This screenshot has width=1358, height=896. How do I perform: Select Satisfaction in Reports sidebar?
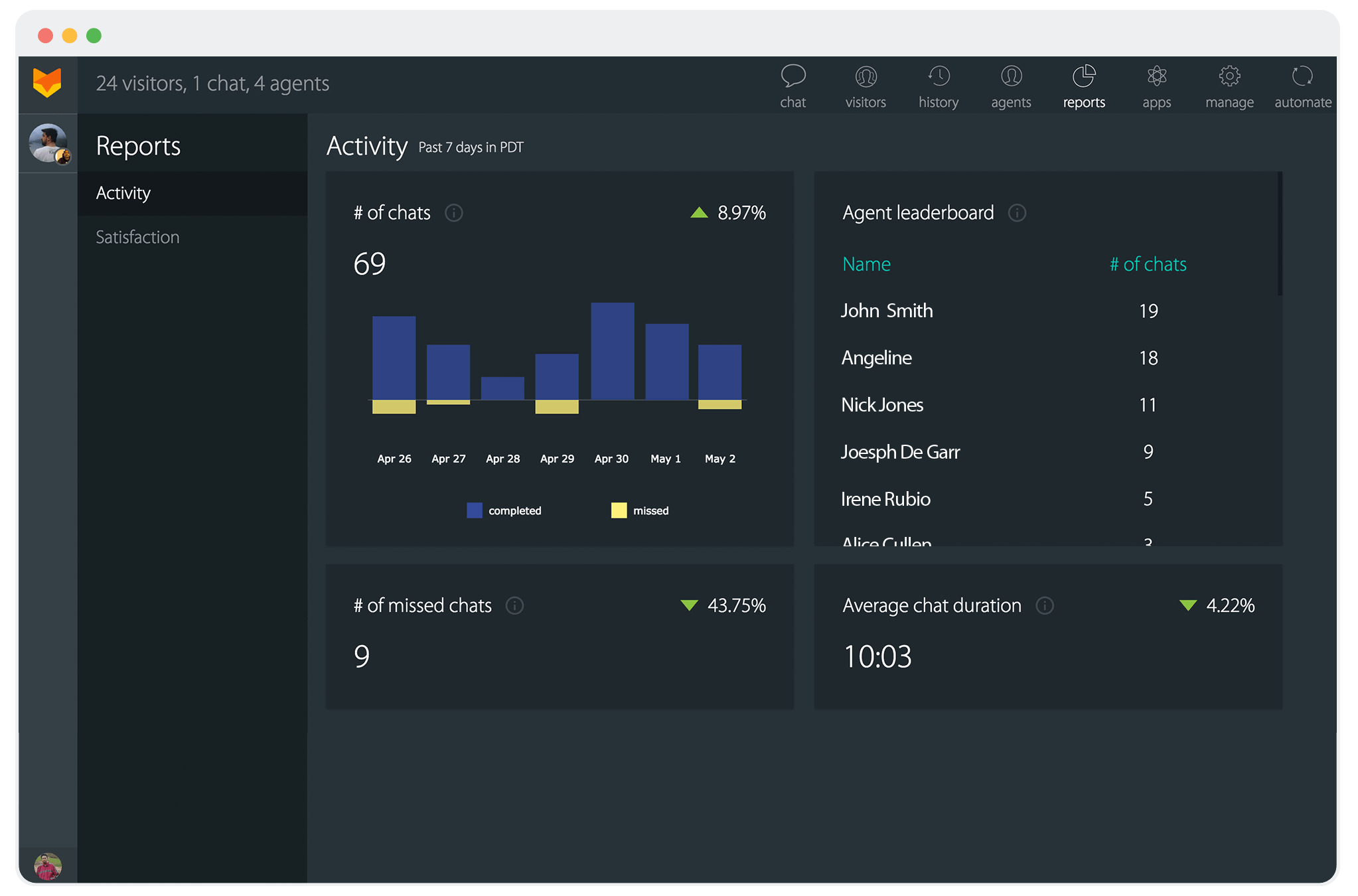click(x=192, y=237)
